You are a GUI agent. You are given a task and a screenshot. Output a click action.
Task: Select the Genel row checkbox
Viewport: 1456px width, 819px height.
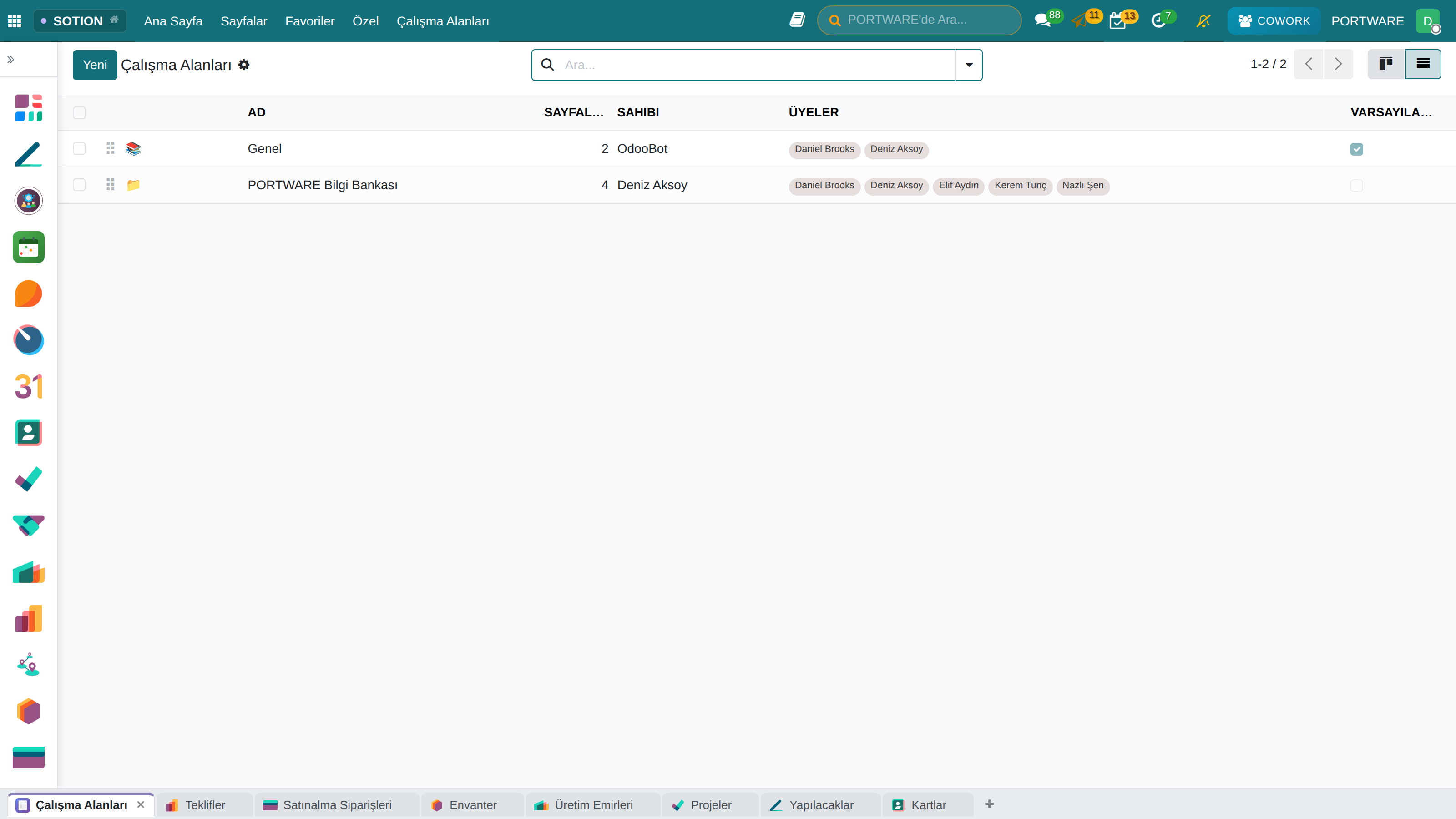coord(79,148)
